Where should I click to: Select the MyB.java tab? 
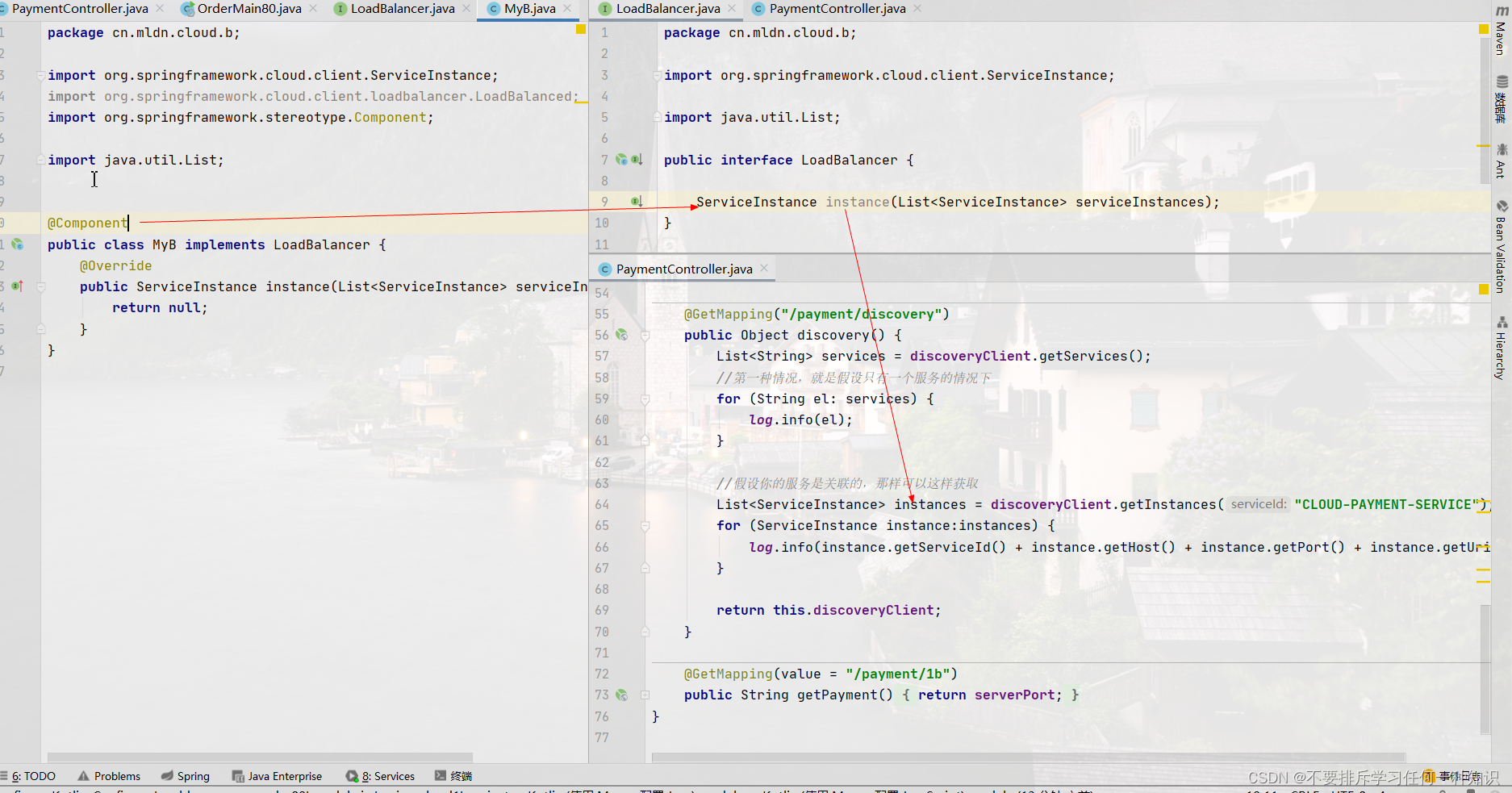click(x=529, y=9)
